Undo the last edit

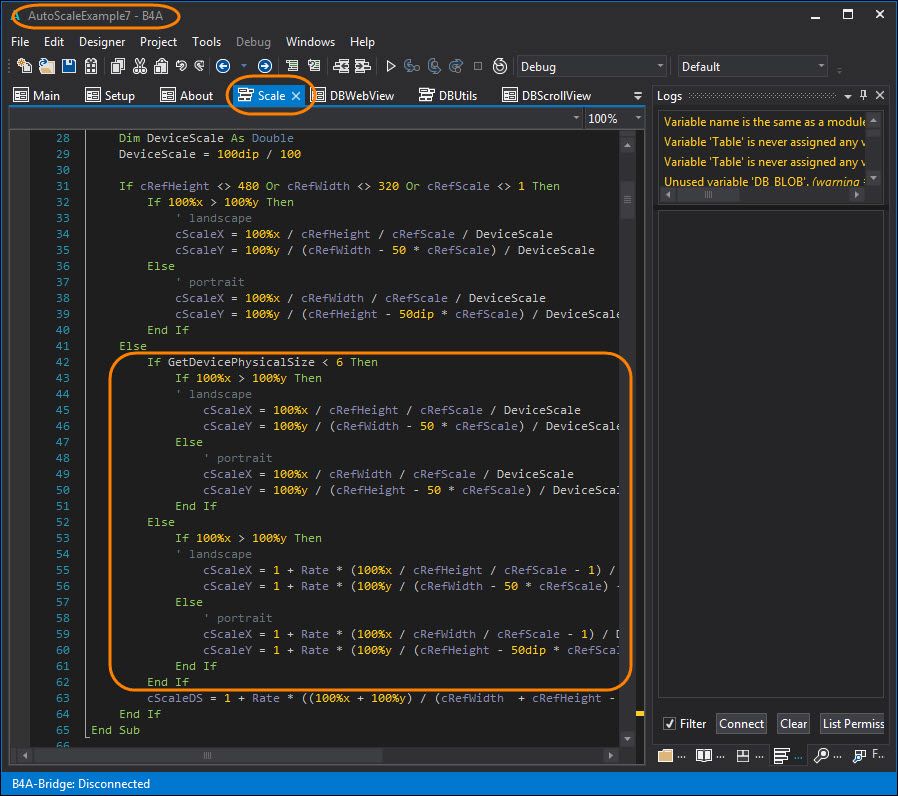pyautogui.click(x=180, y=65)
